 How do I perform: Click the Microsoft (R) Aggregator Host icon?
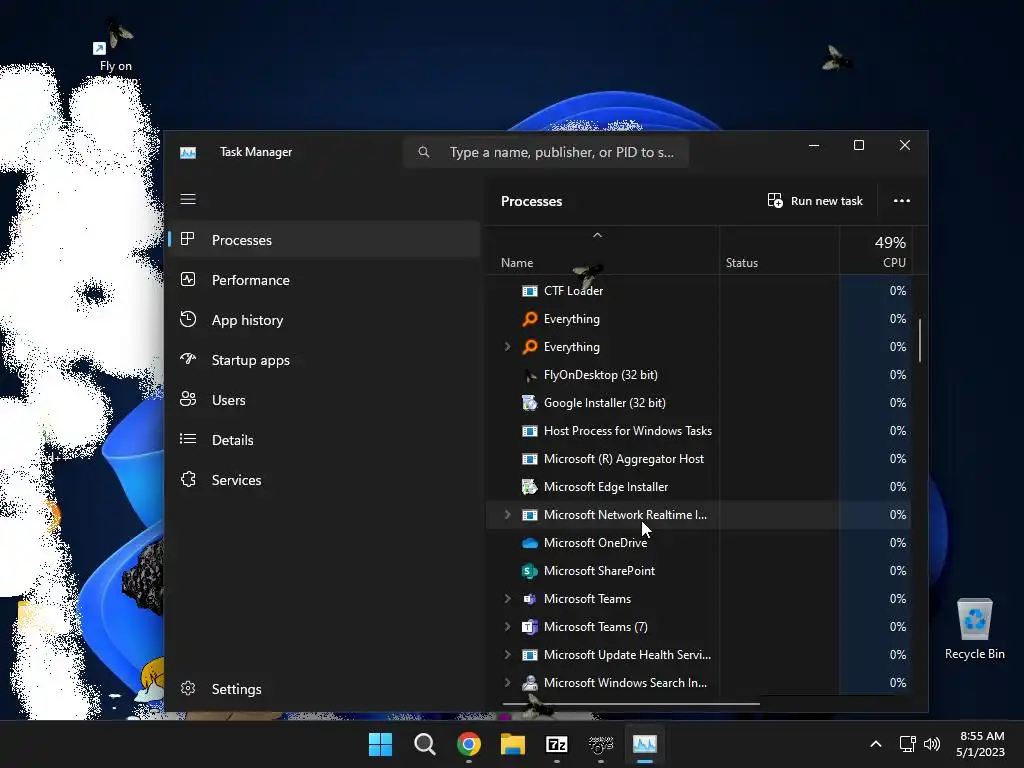pyautogui.click(x=530, y=459)
